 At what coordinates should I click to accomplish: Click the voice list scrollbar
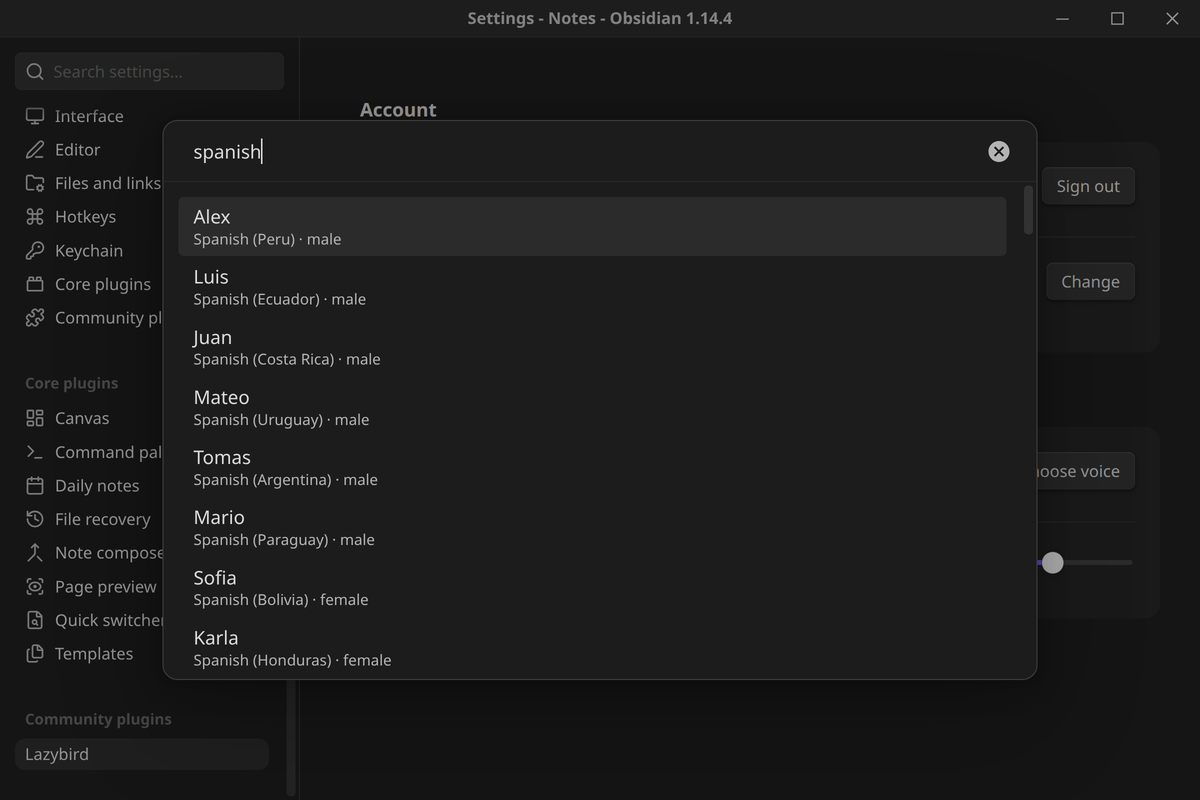(x=1028, y=210)
